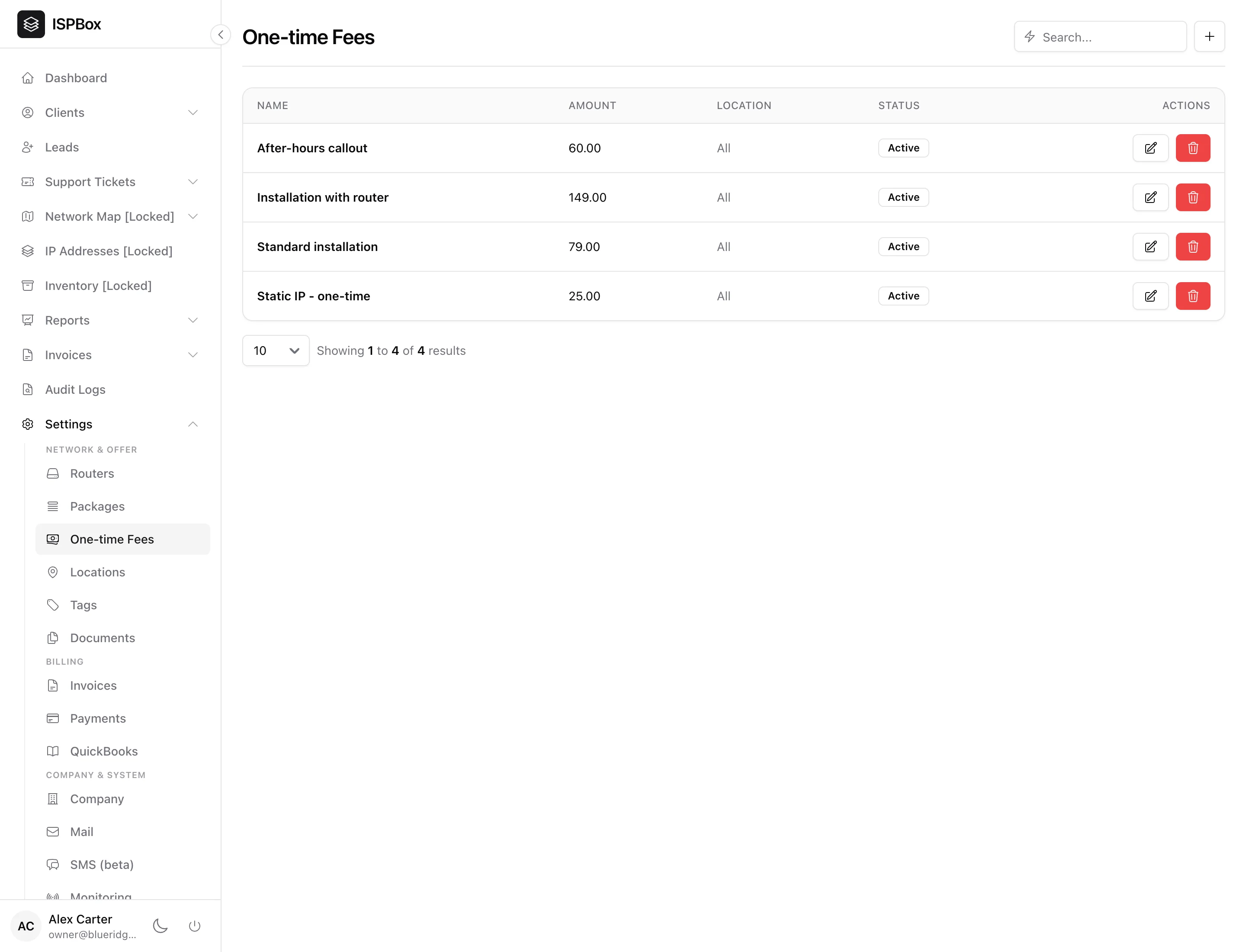Expand the Reports menu chevron

pyautogui.click(x=193, y=320)
